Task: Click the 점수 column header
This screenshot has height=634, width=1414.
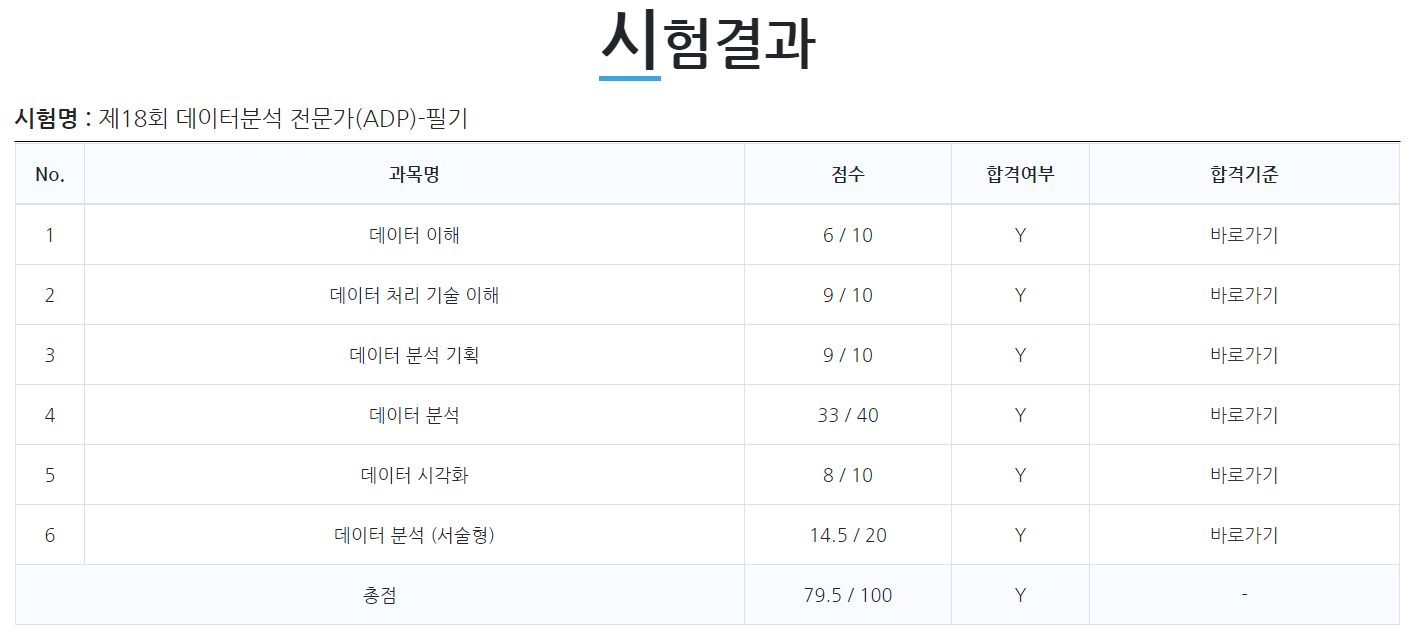Action: (x=847, y=174)
